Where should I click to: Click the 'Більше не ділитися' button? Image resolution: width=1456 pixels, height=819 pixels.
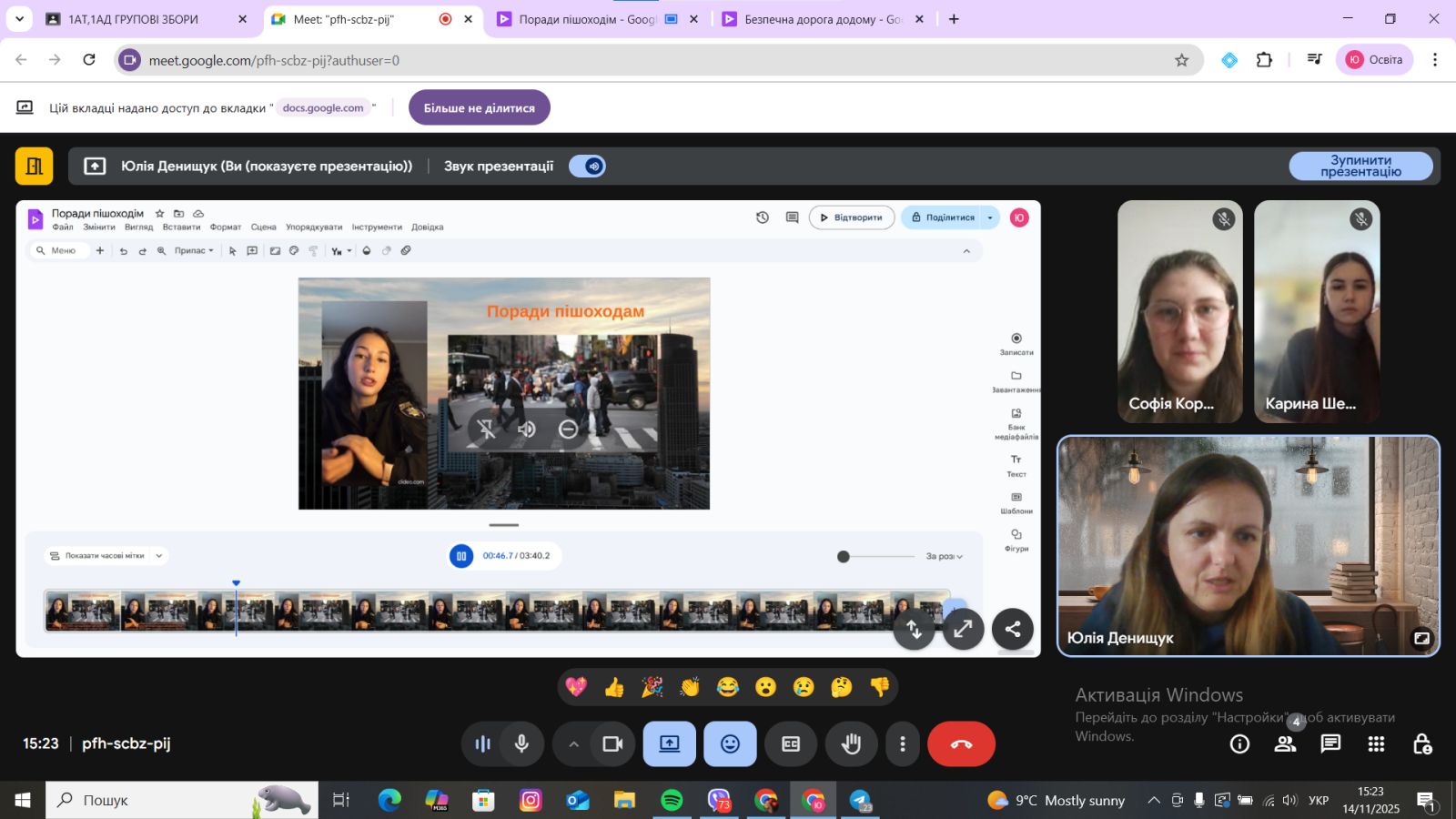[479, 107]
